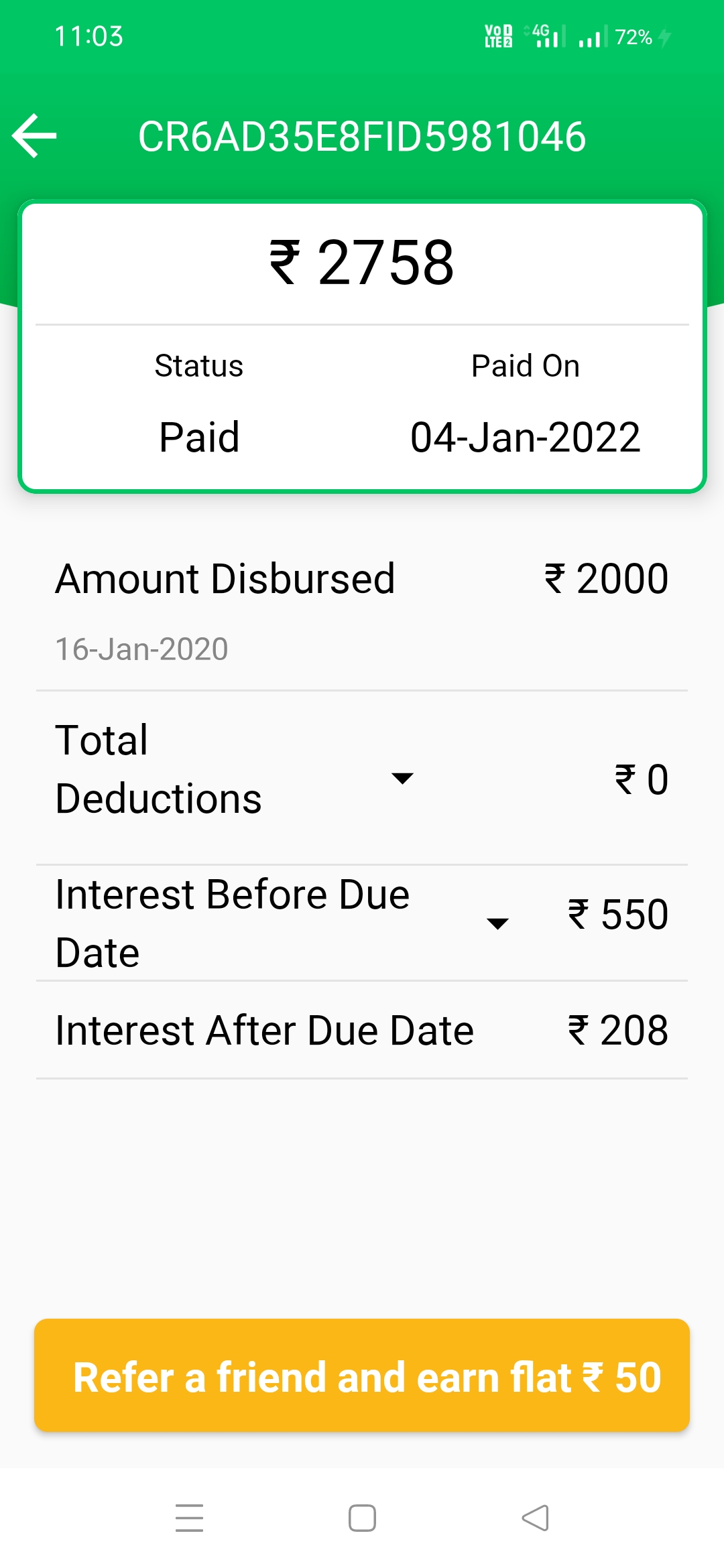724x1568 pixels.
Task: Tap the loan ID CR6AD35E8FID5981046 title
Action: click(362, 137)
